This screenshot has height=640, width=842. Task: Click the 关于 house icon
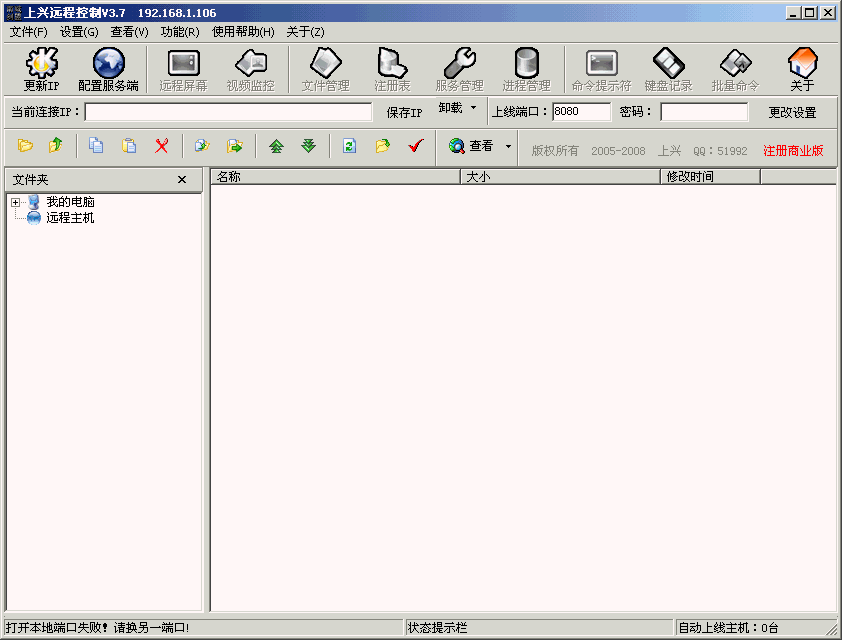(x=802, y=65)
